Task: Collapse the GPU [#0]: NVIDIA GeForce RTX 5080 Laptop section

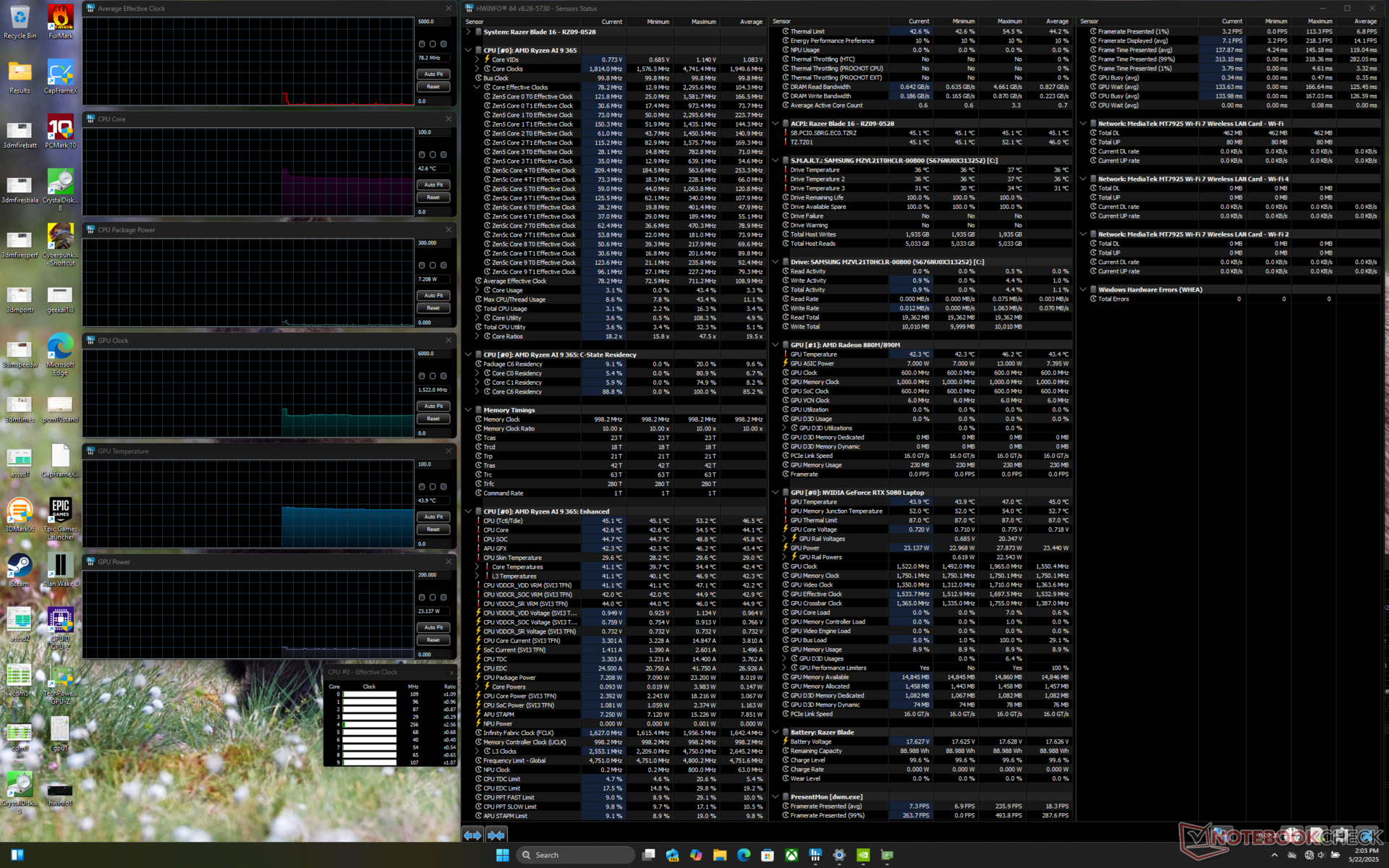Action: 776,493
